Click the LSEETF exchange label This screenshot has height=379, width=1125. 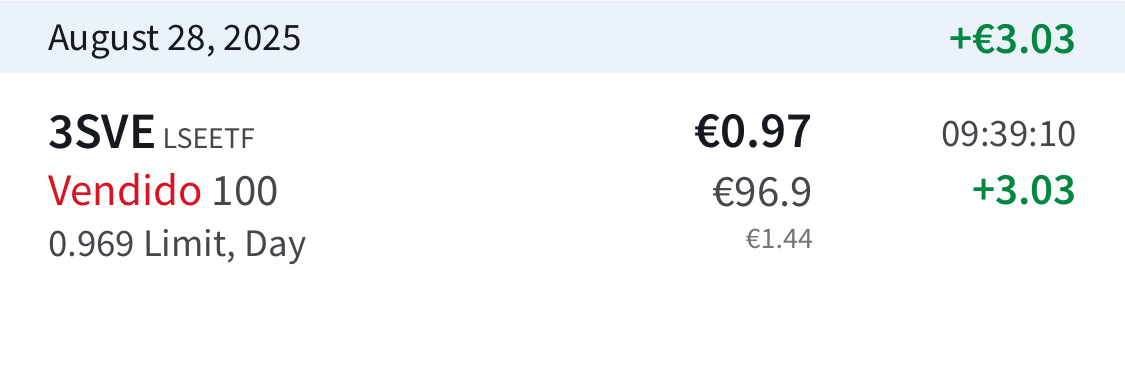(x=209, y=139)
